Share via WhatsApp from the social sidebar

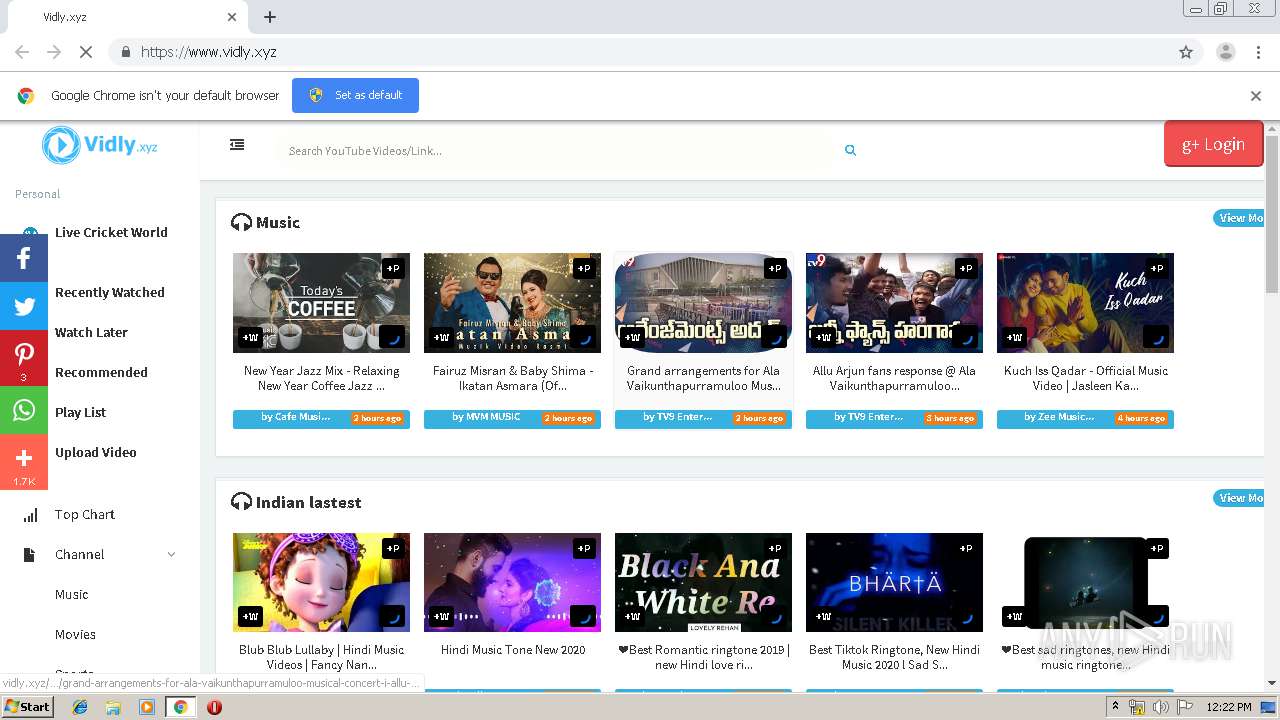point(24,410)
